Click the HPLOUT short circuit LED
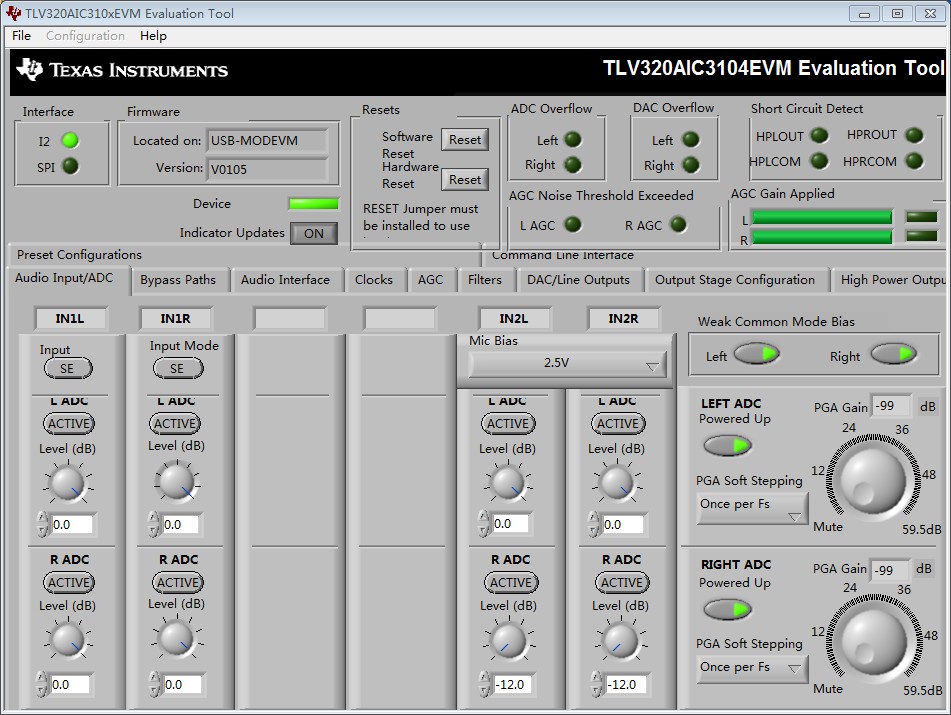 [819, 135]
